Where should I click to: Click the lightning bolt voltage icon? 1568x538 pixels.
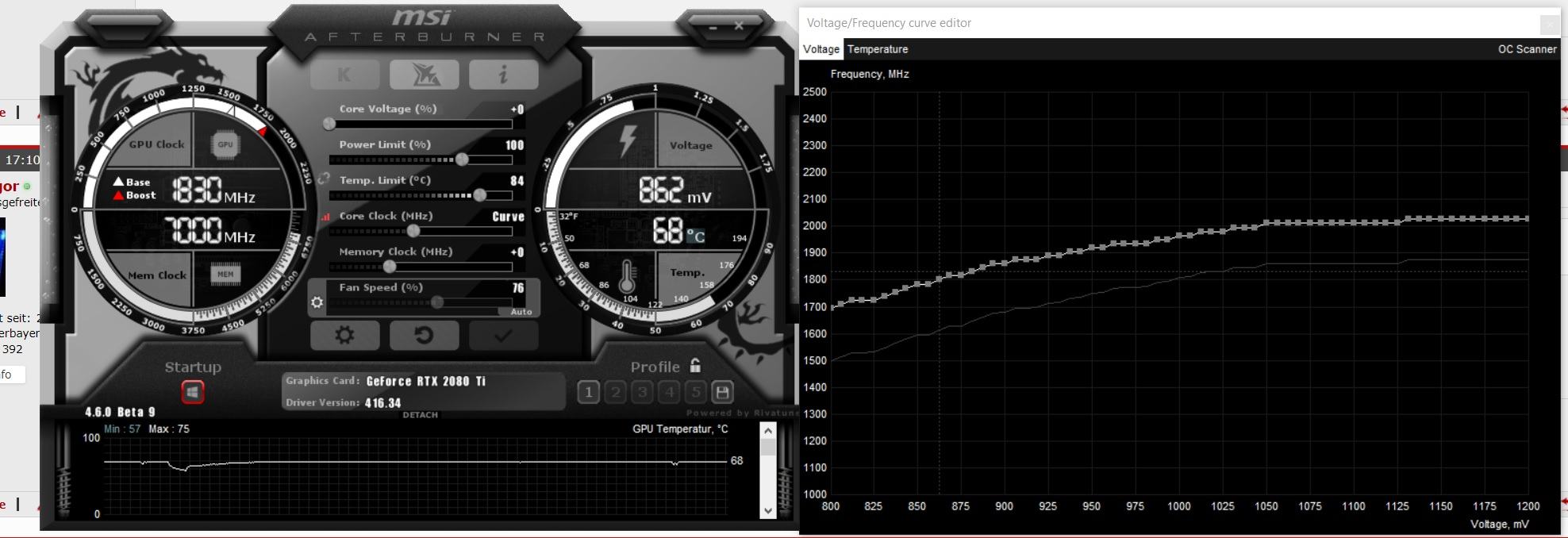coord(628,141)
